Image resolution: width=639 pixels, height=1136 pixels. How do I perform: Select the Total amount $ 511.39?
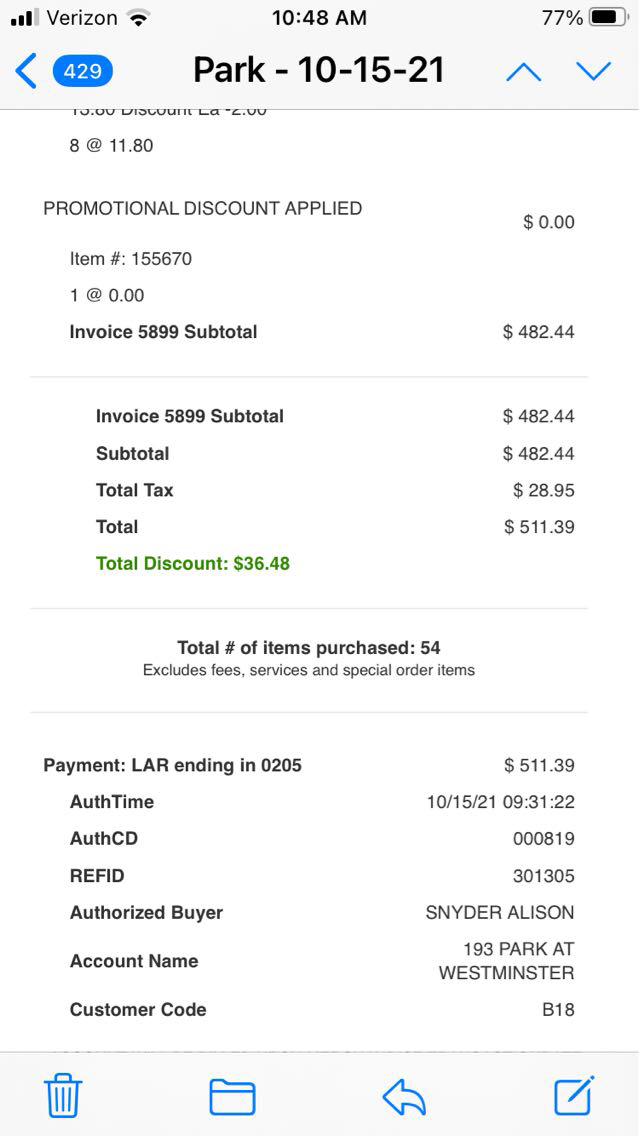[539, 527]
